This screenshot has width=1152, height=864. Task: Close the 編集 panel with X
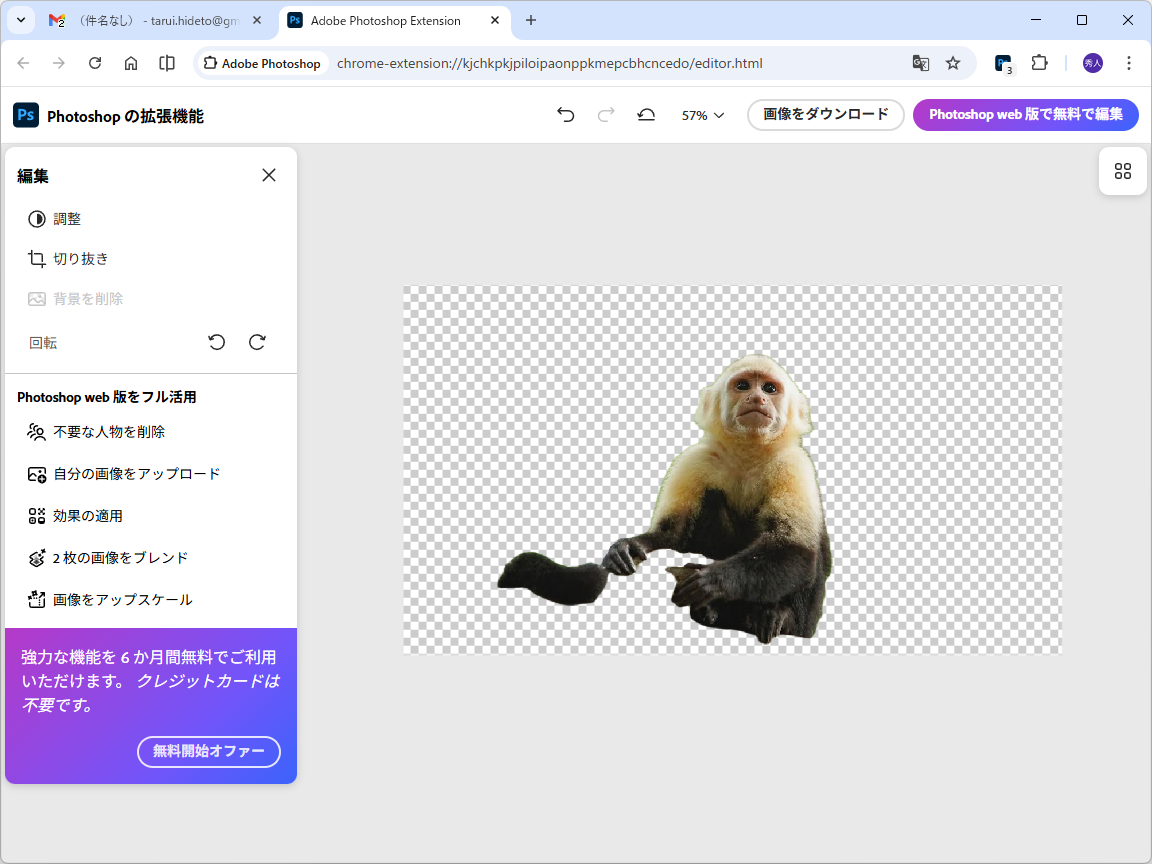pos(269,175)
